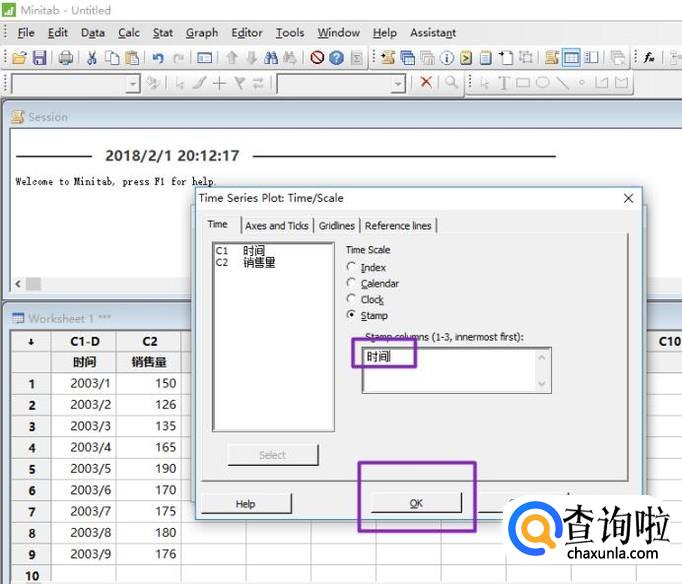Click the magnifier zoom icon

[x=451, y=82]
